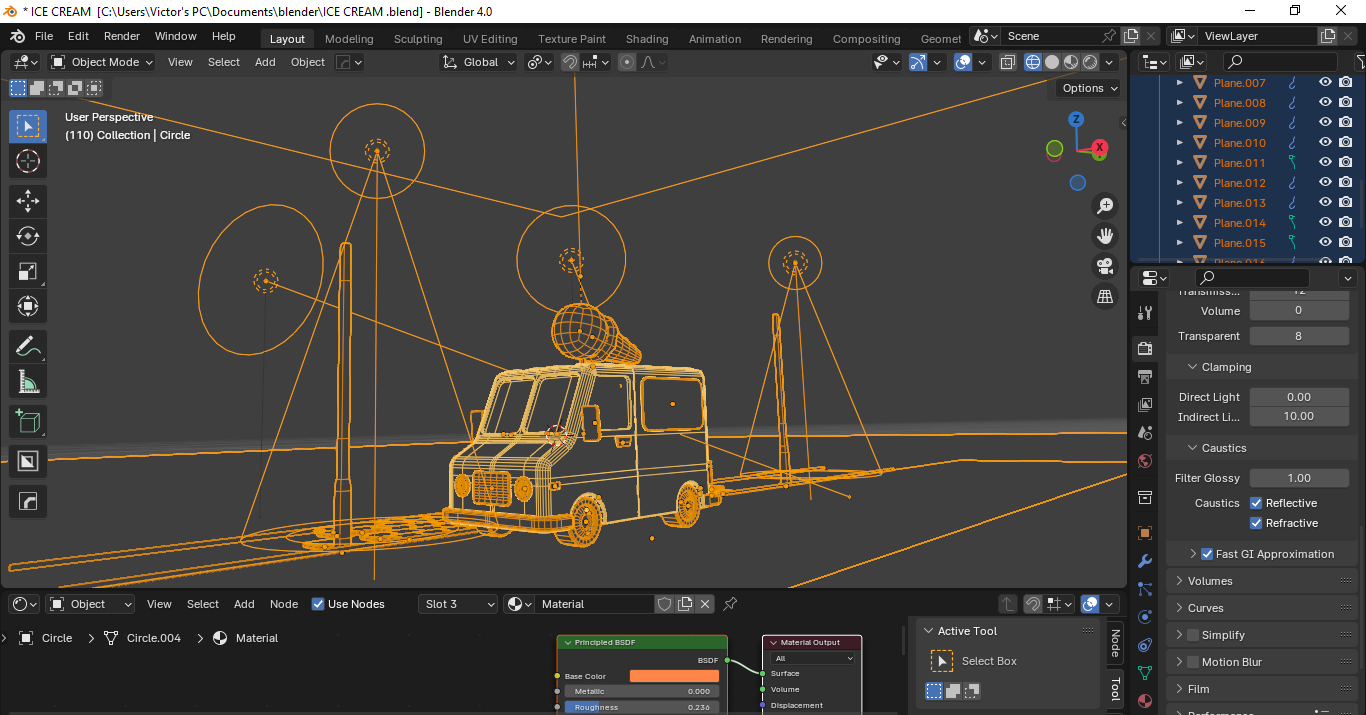Click the Roughness slider on Principled BSDF

coord(642,707)
